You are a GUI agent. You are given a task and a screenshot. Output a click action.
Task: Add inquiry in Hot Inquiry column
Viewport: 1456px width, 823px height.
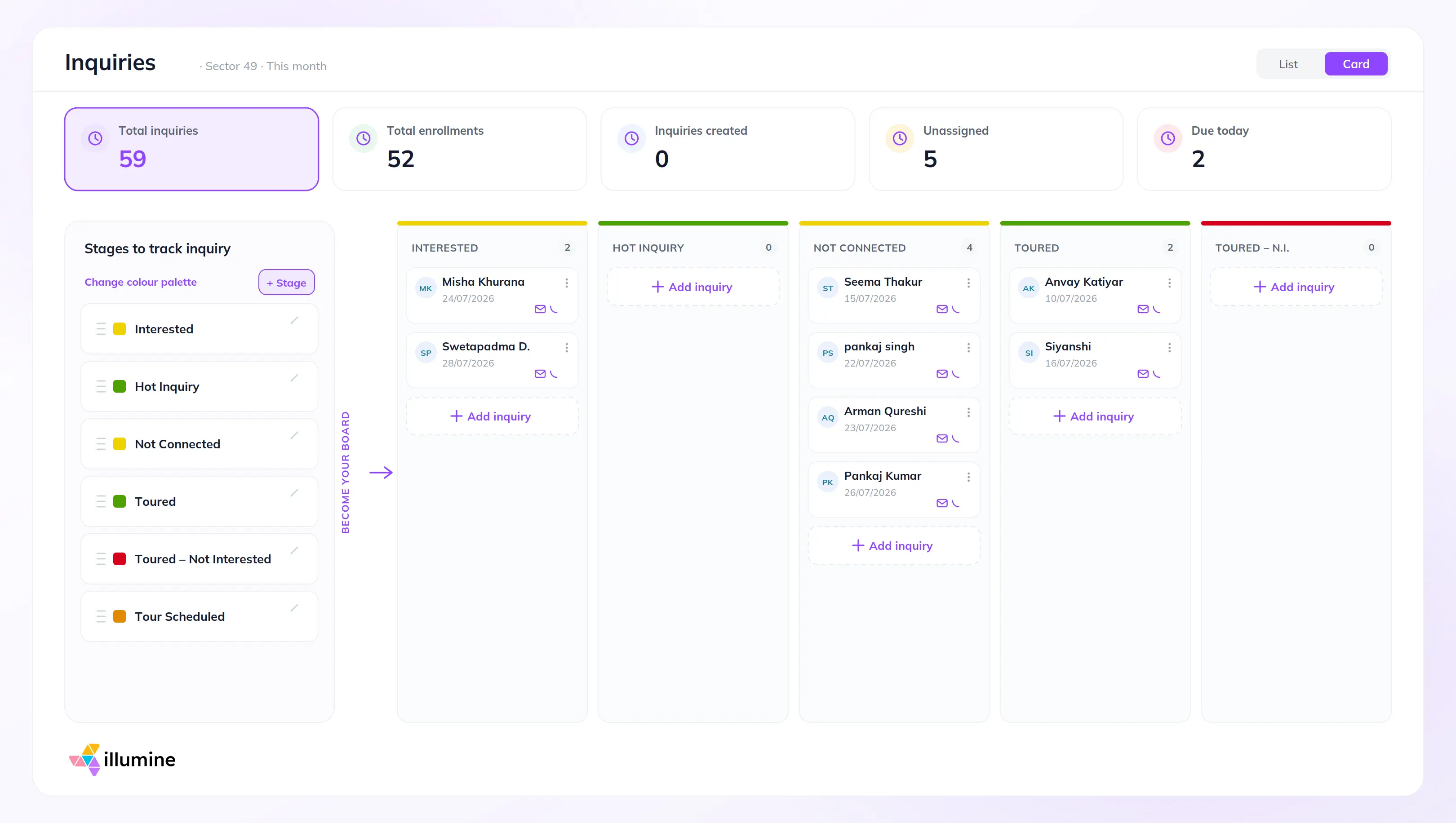click(693, 287)
